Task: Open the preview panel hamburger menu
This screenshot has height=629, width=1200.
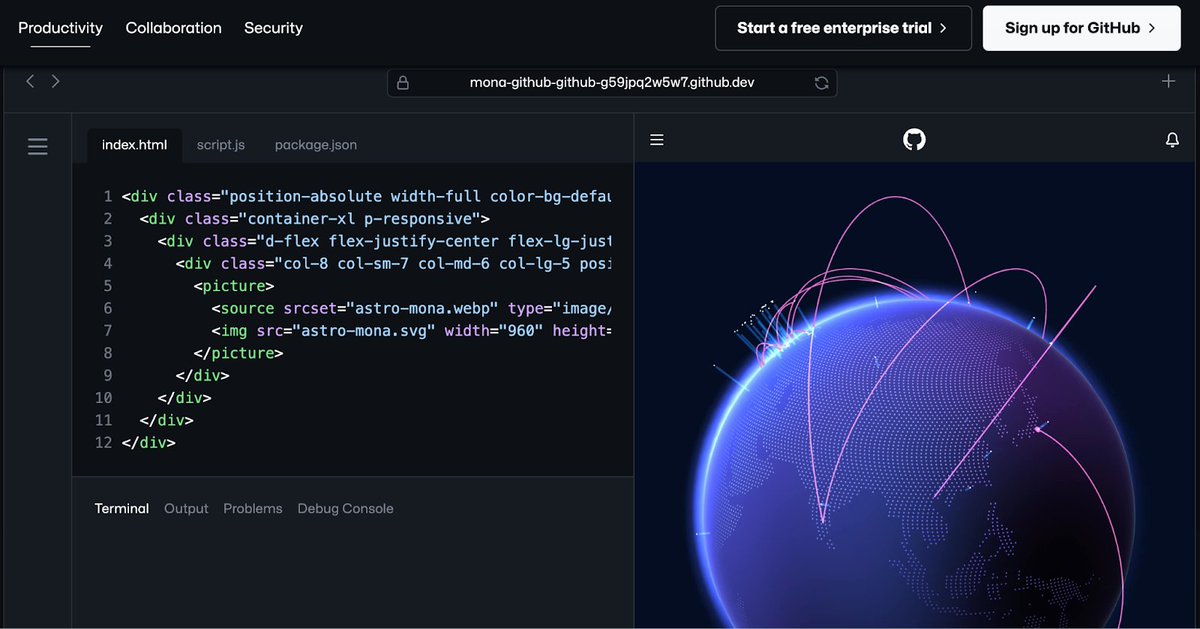Action: coord(657,140)
